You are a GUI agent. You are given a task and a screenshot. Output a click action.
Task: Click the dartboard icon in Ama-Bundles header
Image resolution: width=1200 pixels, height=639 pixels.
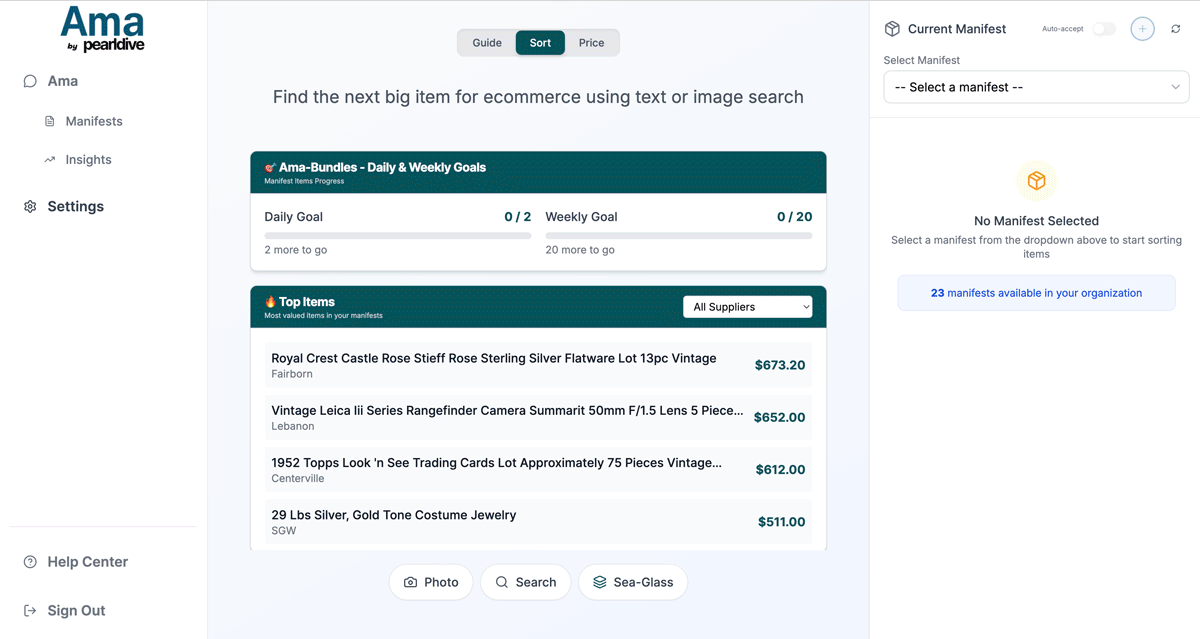click(270, 167)
